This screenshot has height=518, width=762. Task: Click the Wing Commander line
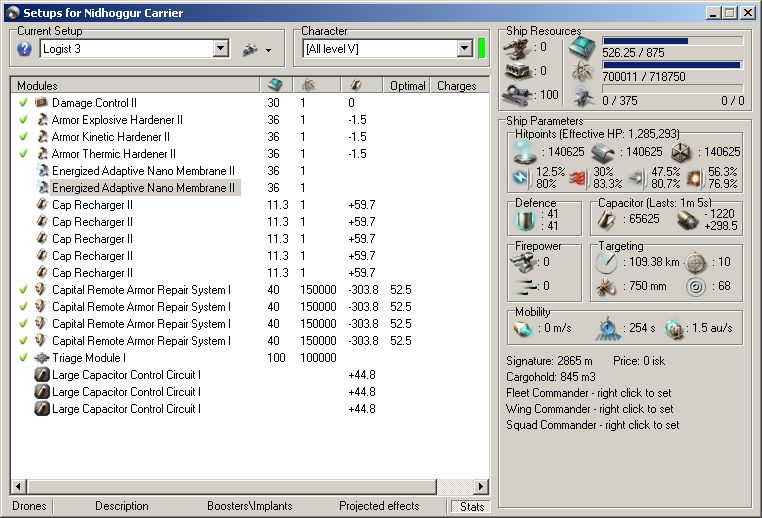(x=589, y=409)
